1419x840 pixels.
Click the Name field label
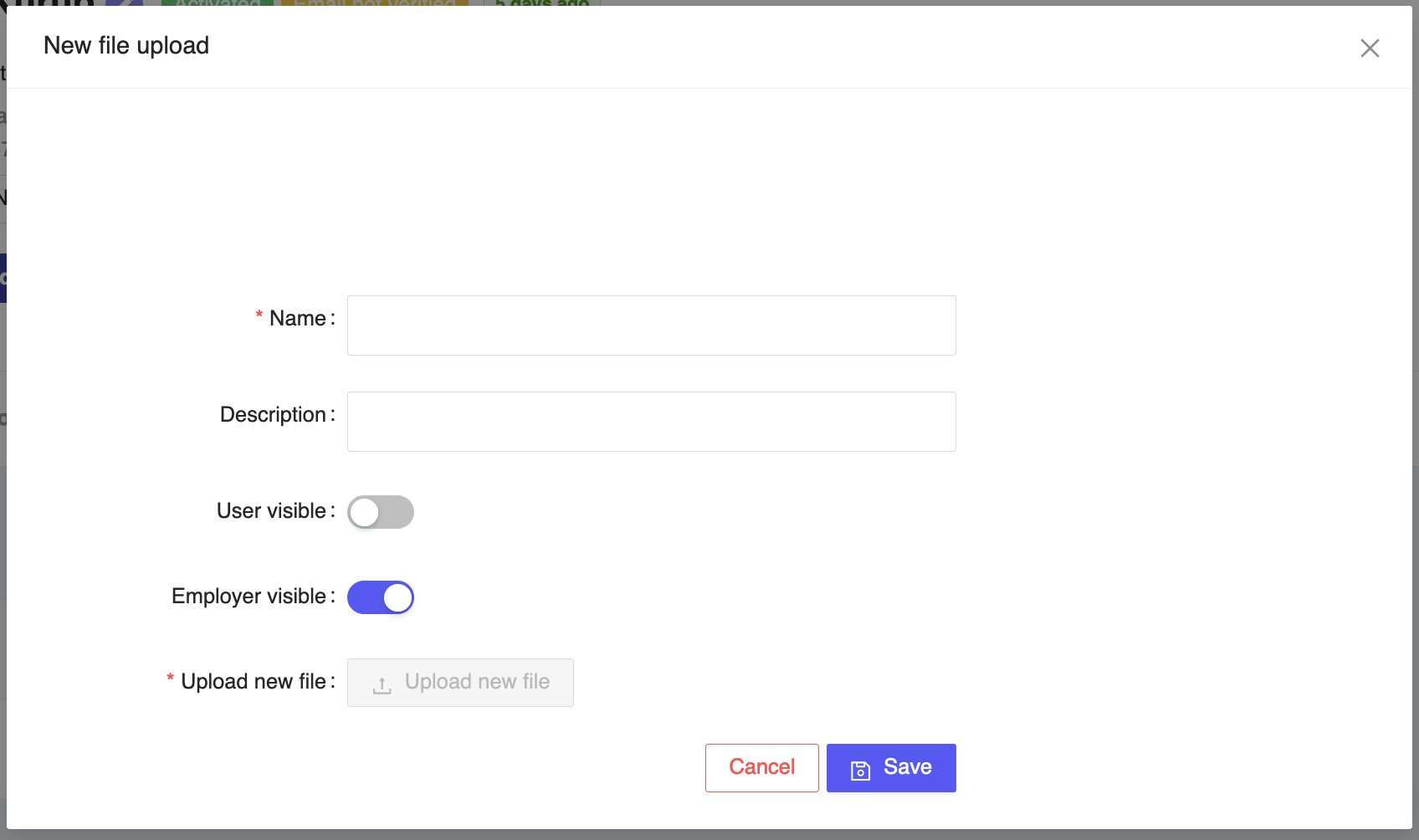tap(297, 319)
